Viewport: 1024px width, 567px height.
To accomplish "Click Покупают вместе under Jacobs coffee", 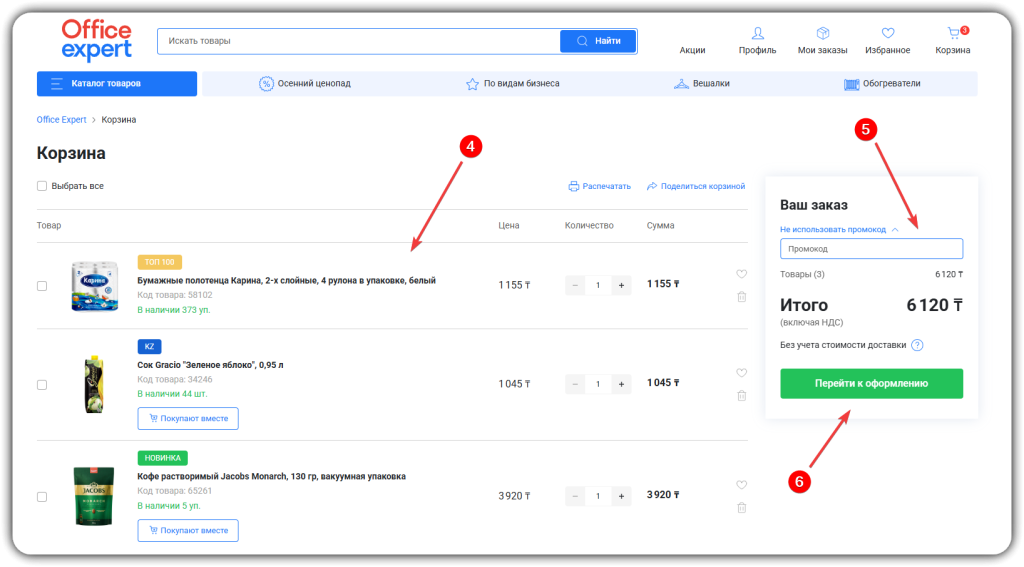I will coord(188,530).
